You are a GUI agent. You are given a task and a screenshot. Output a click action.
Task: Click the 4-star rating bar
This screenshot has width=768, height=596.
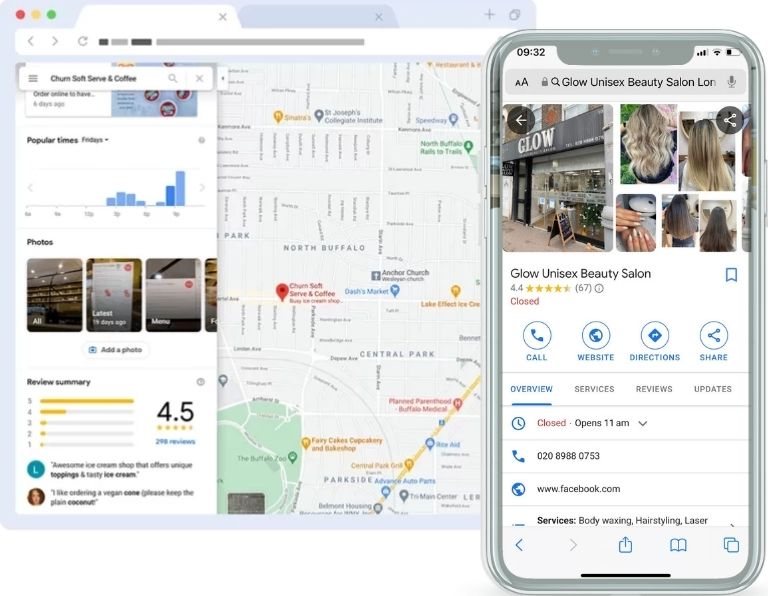[87, 412]
